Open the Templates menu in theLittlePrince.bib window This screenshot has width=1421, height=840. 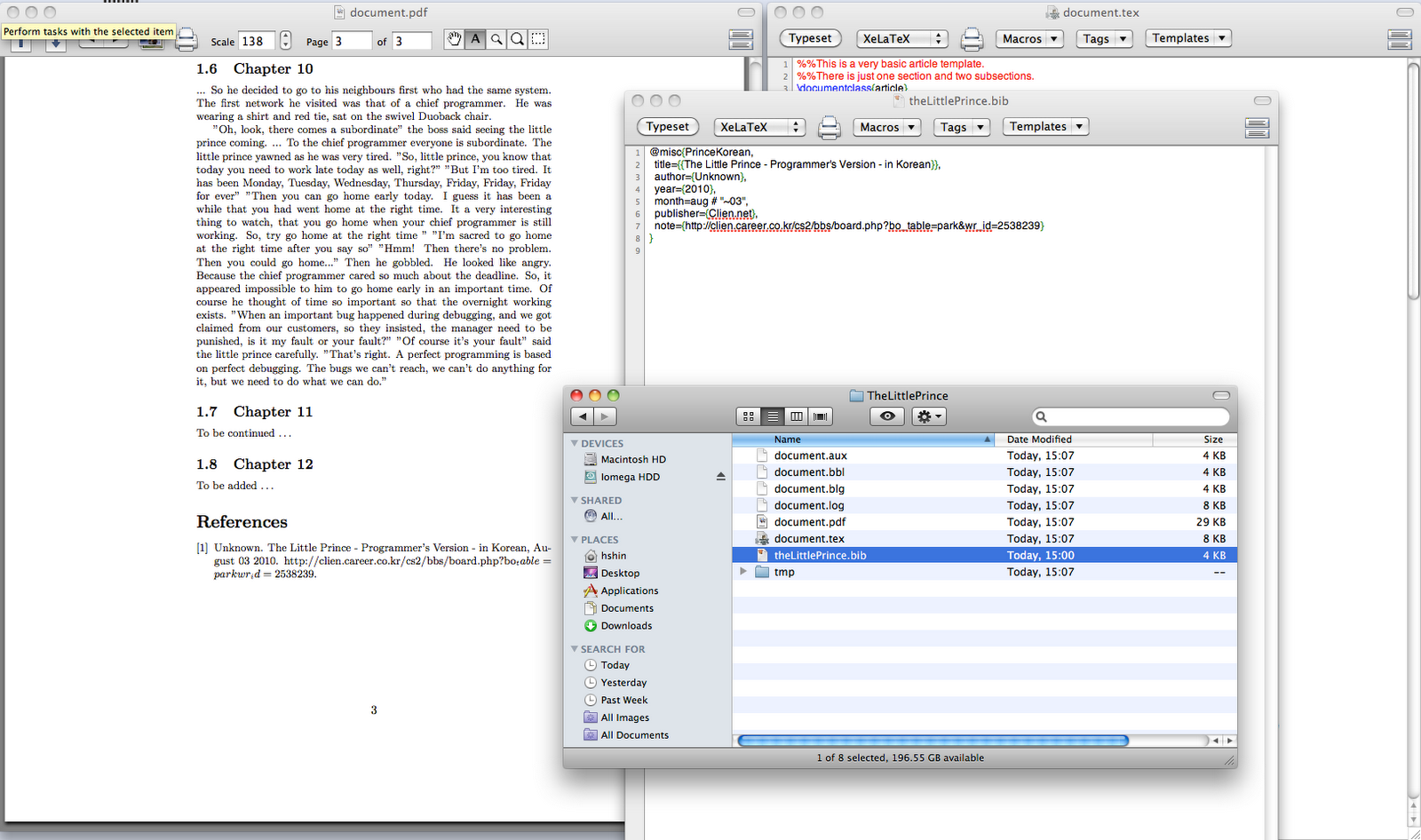(x=1044, y=126)
